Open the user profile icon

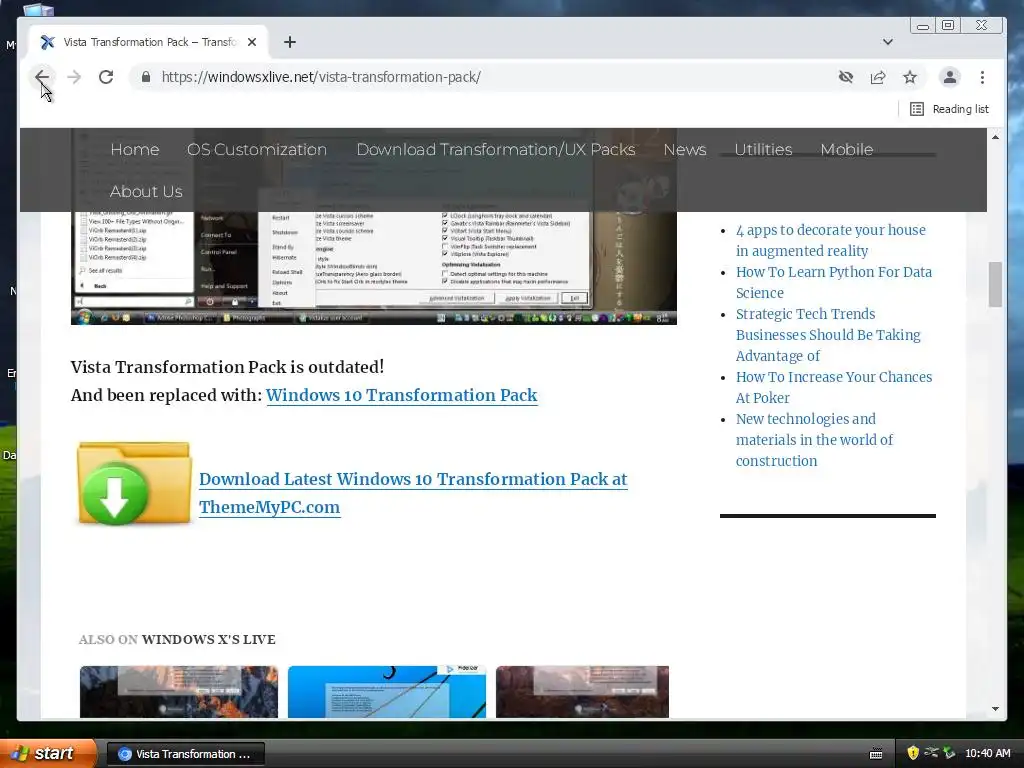pyautogui.click(x=950, y=77)
